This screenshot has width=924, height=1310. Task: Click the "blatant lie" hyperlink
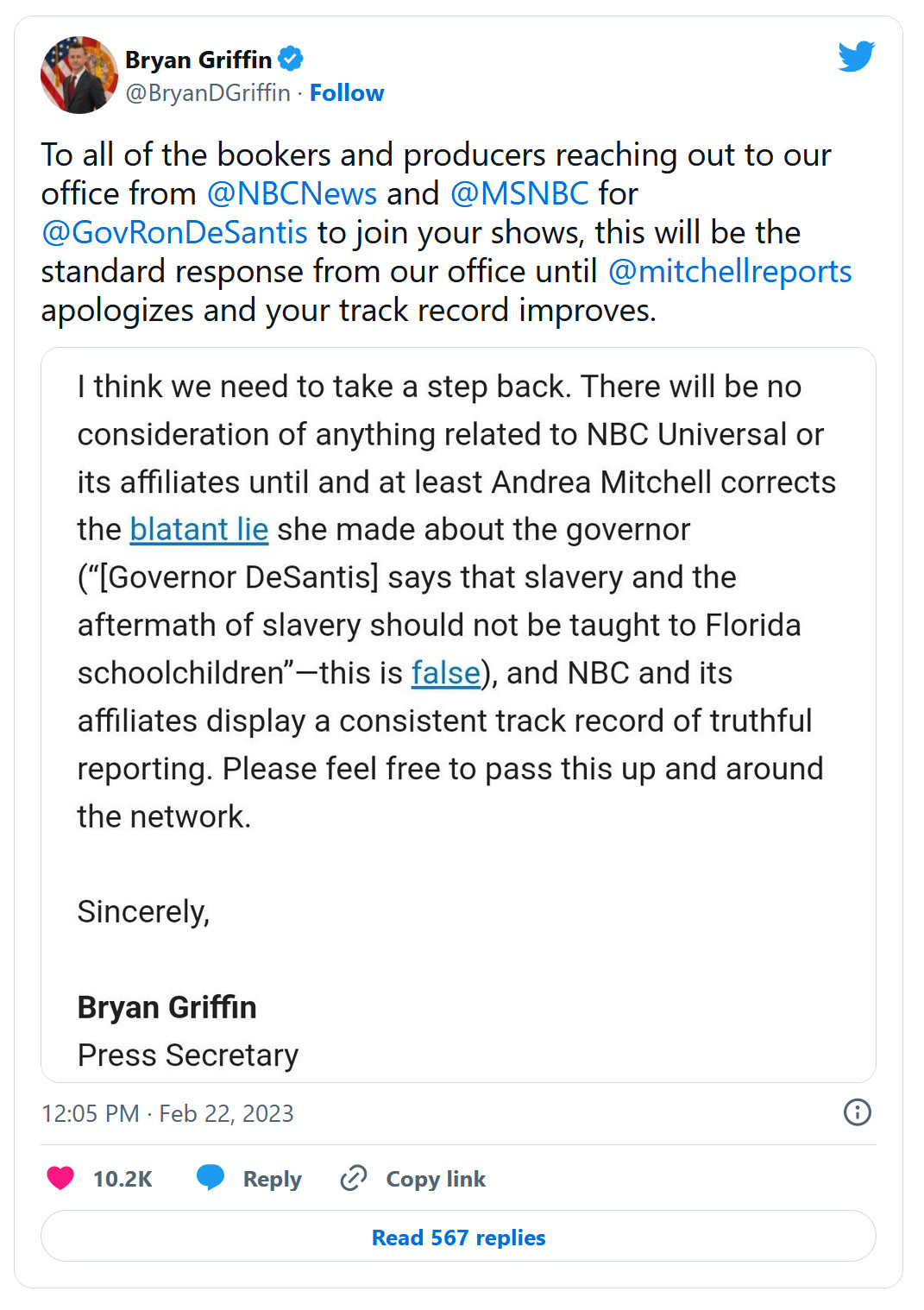tap(199, 529)
